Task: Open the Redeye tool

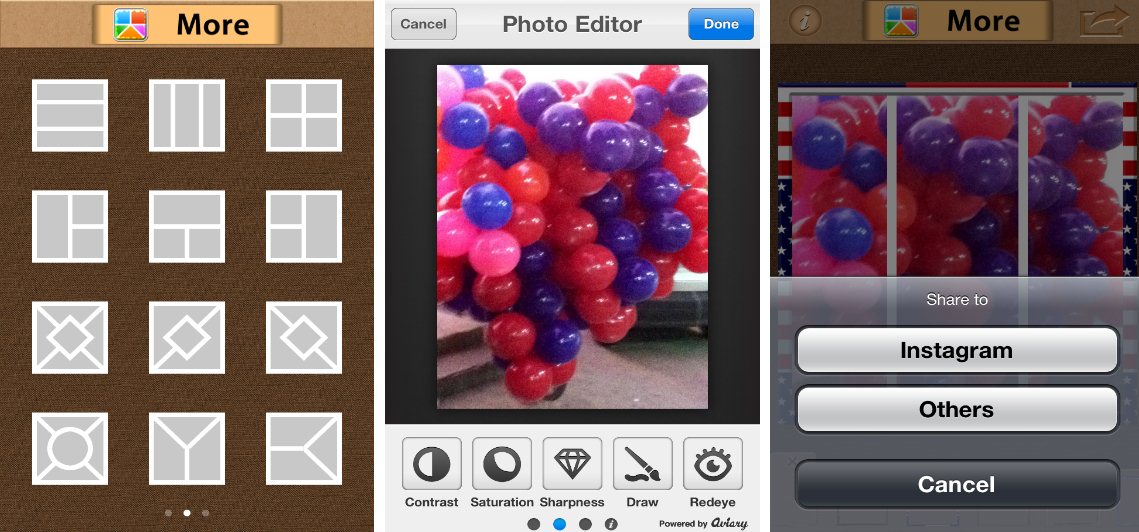Action: [x=713, y=464]
